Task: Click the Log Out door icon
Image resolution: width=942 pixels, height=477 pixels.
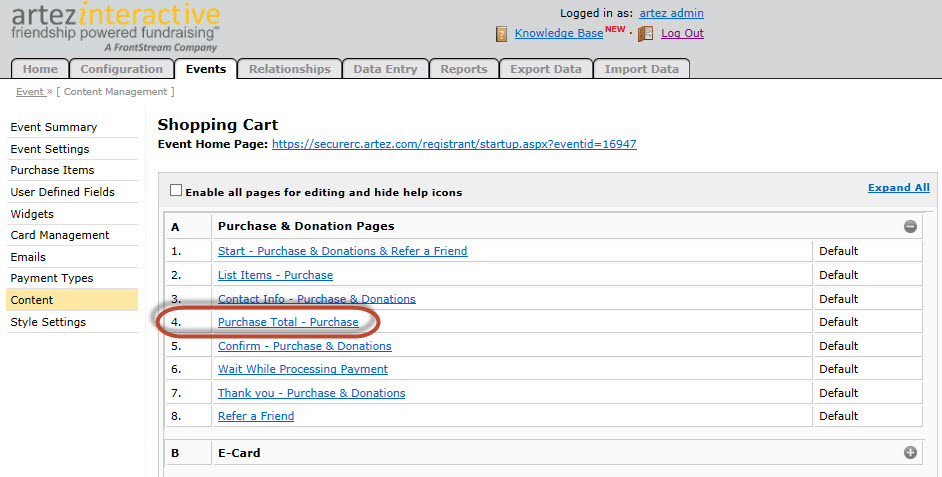Action: (x=645, y=34)
